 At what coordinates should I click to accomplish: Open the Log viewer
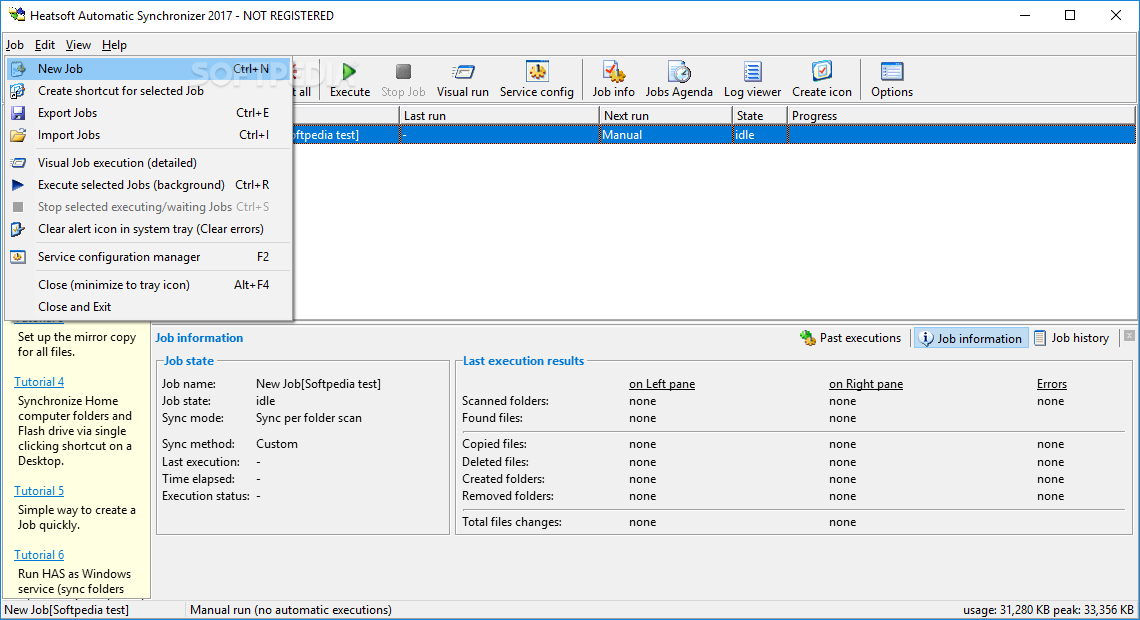coord(752,80)
